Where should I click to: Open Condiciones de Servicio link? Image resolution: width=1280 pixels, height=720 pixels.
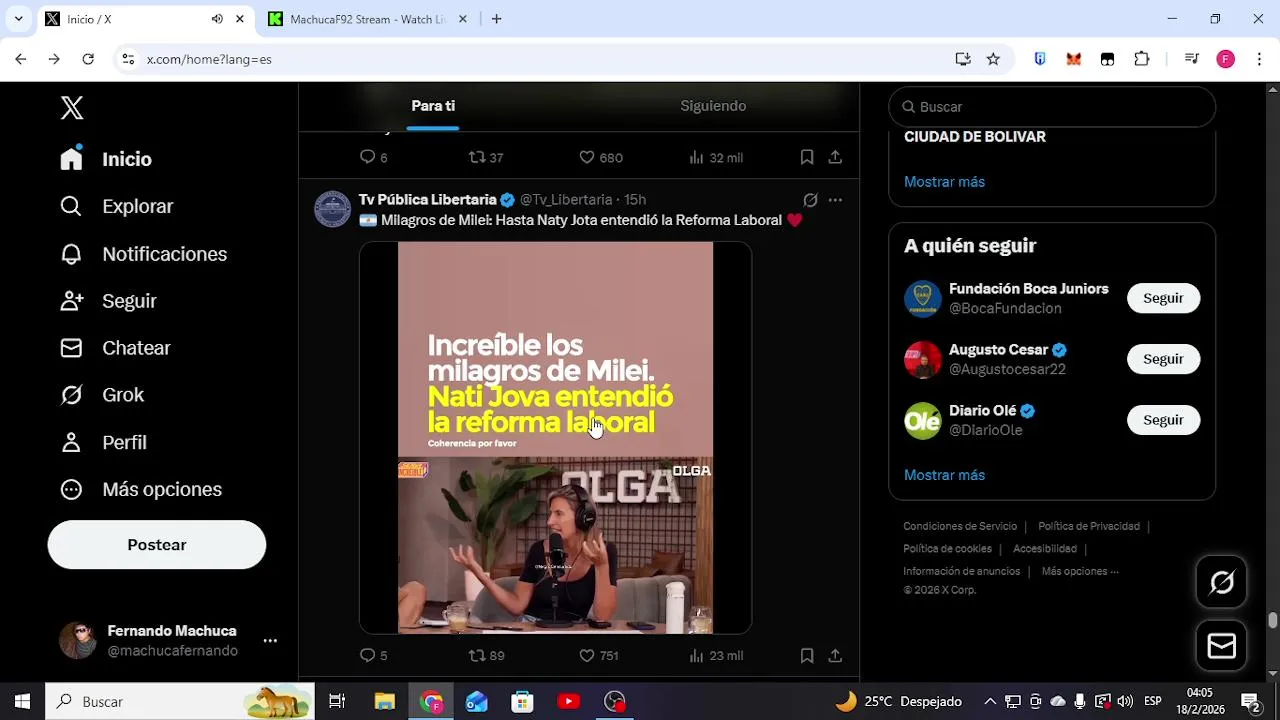960,526
